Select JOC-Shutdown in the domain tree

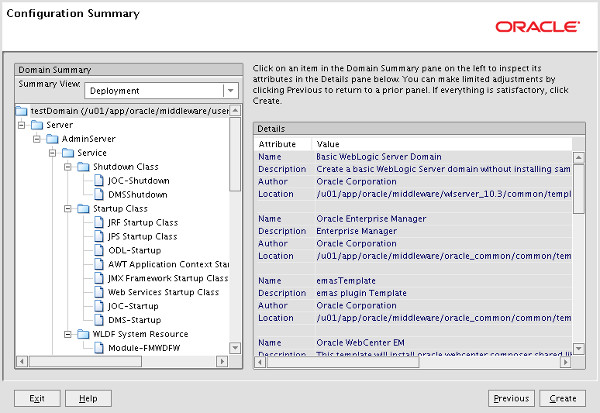(139, 181)
